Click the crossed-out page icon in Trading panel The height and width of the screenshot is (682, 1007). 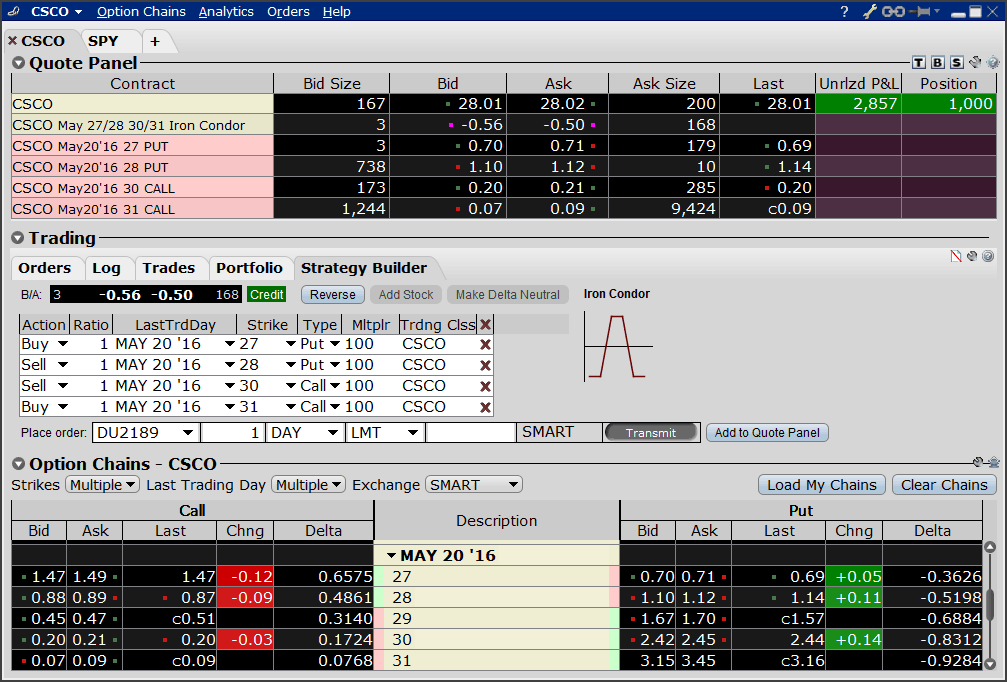coord(956,256)
